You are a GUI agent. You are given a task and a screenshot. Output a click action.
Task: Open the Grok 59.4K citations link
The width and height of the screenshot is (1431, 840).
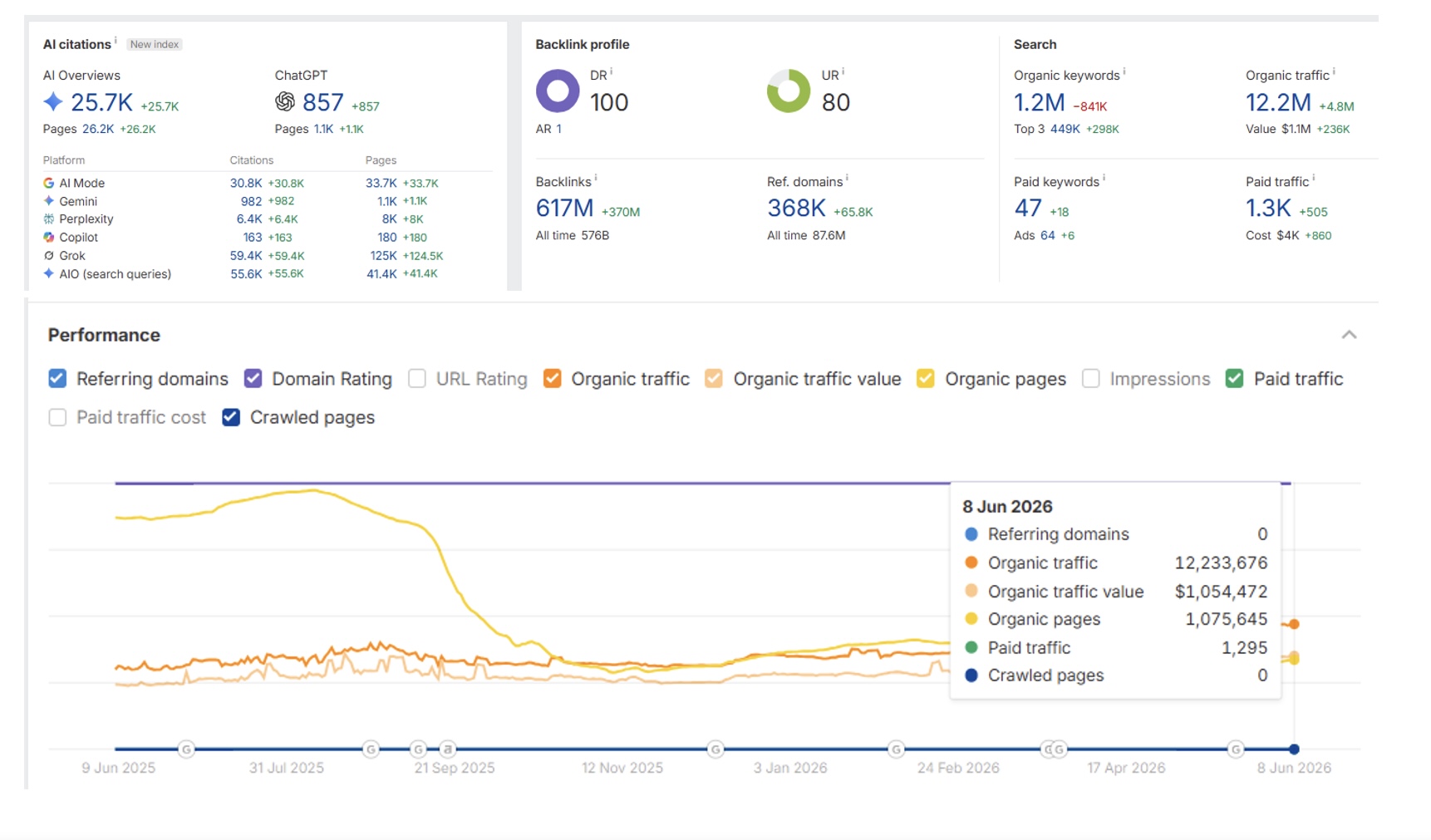click(246, 256)
